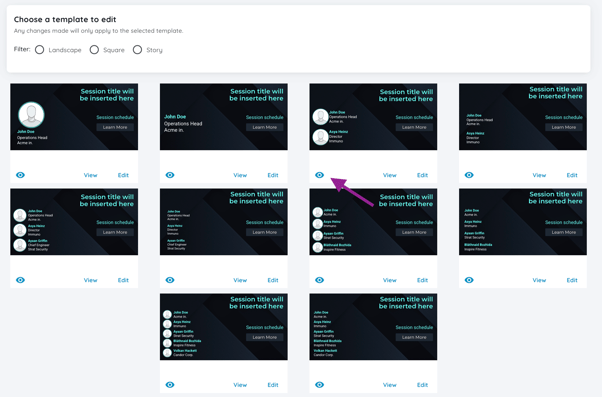Open thumbnail of five-speaker text-only template
The height and width of the screenshot is (397, 602).
373,327
